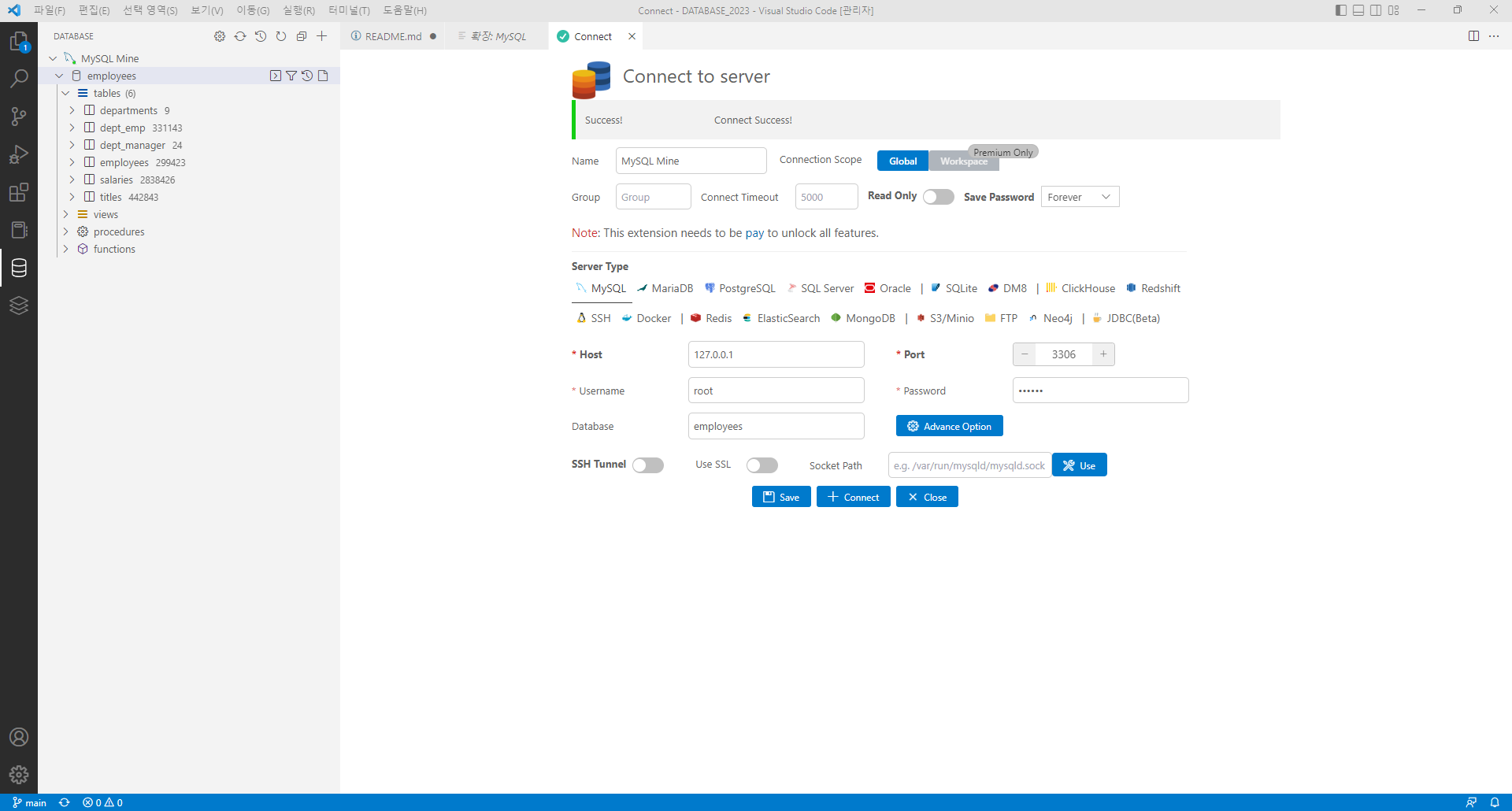
Task: Select Redis server type
Action: tap(711, 318)
